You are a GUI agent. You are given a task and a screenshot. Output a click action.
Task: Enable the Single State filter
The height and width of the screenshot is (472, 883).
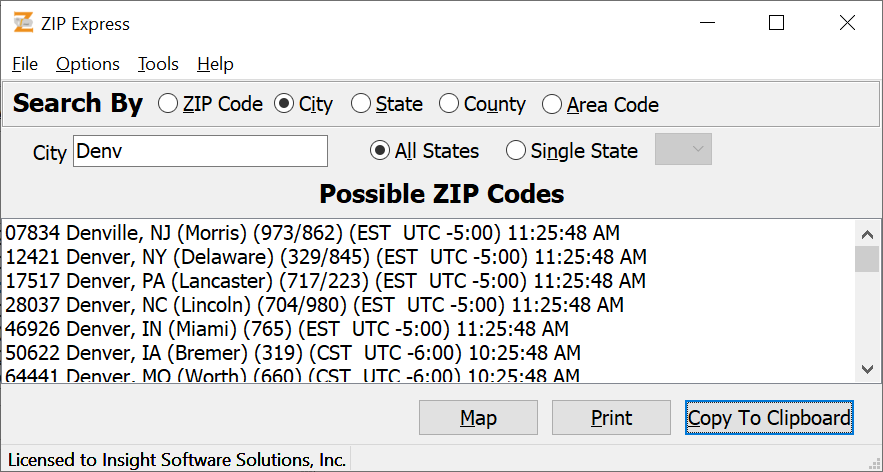point(516,151)
